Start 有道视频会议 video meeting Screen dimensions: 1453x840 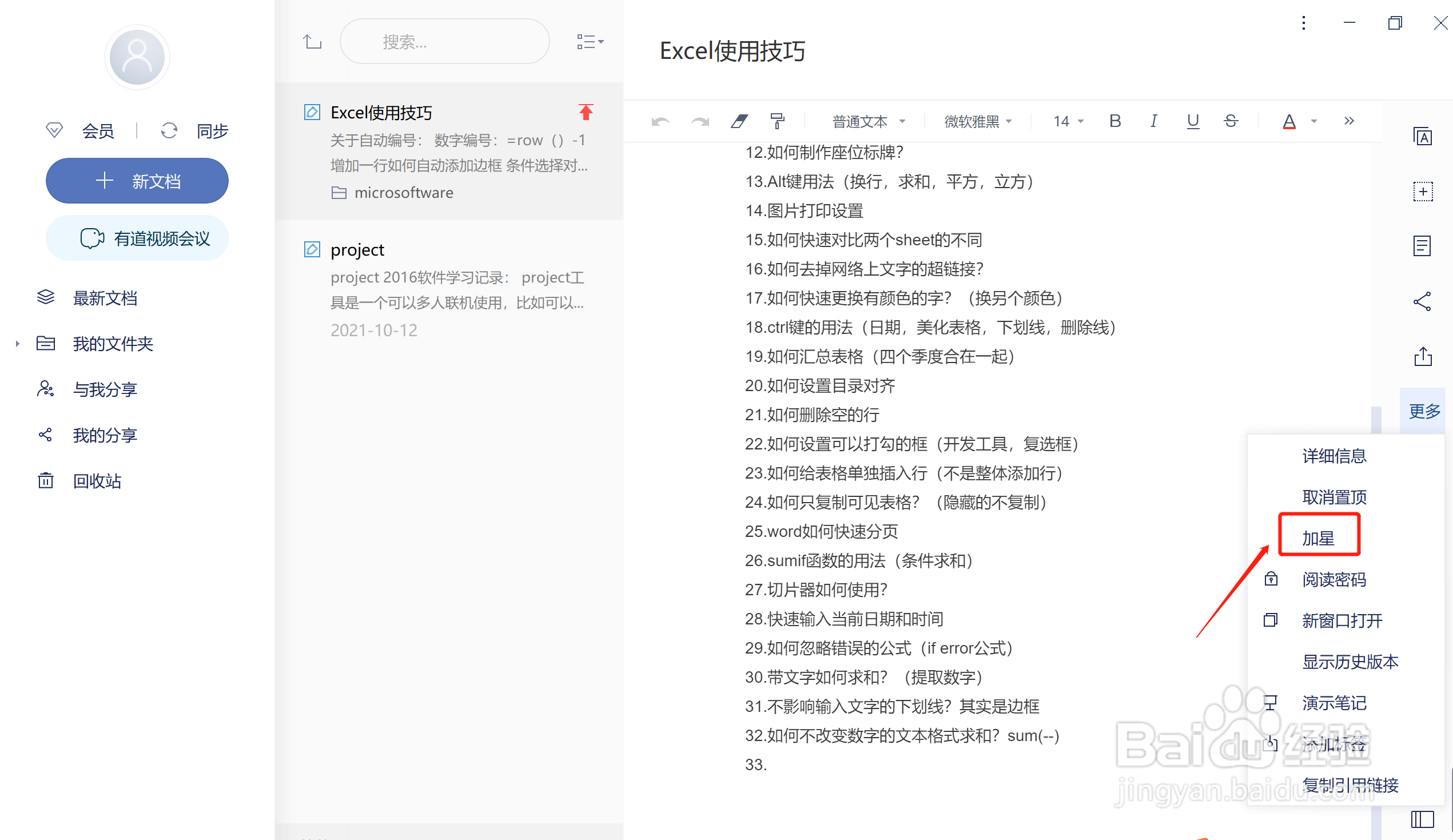(137, 238)
